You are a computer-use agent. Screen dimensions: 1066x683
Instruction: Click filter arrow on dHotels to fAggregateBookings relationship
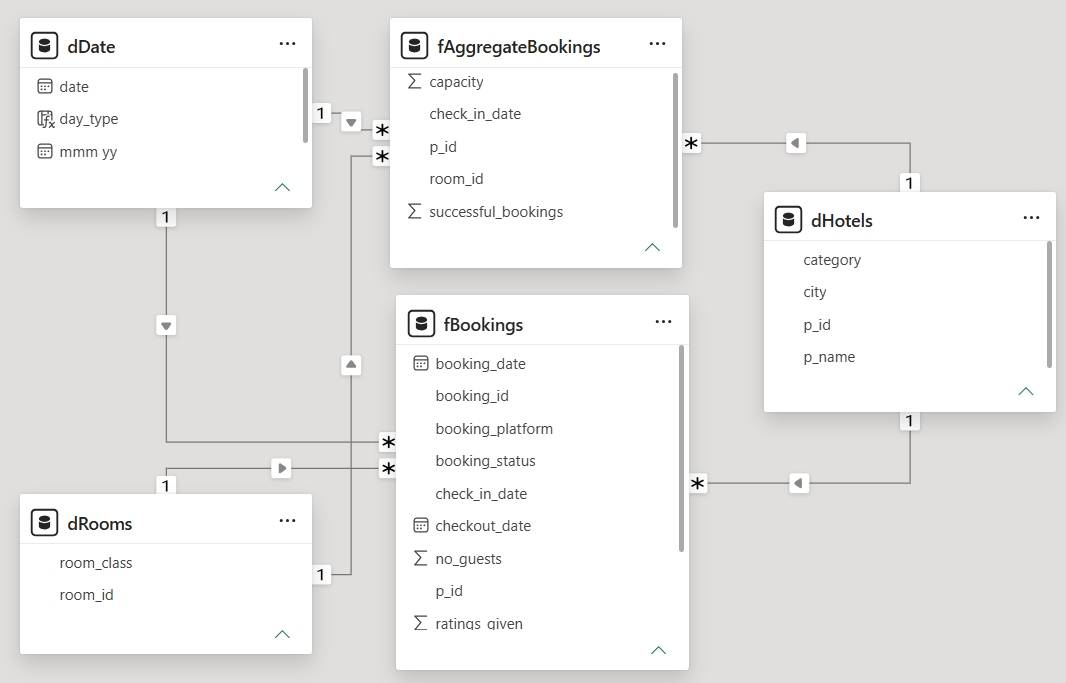click(x=795, y=143)
